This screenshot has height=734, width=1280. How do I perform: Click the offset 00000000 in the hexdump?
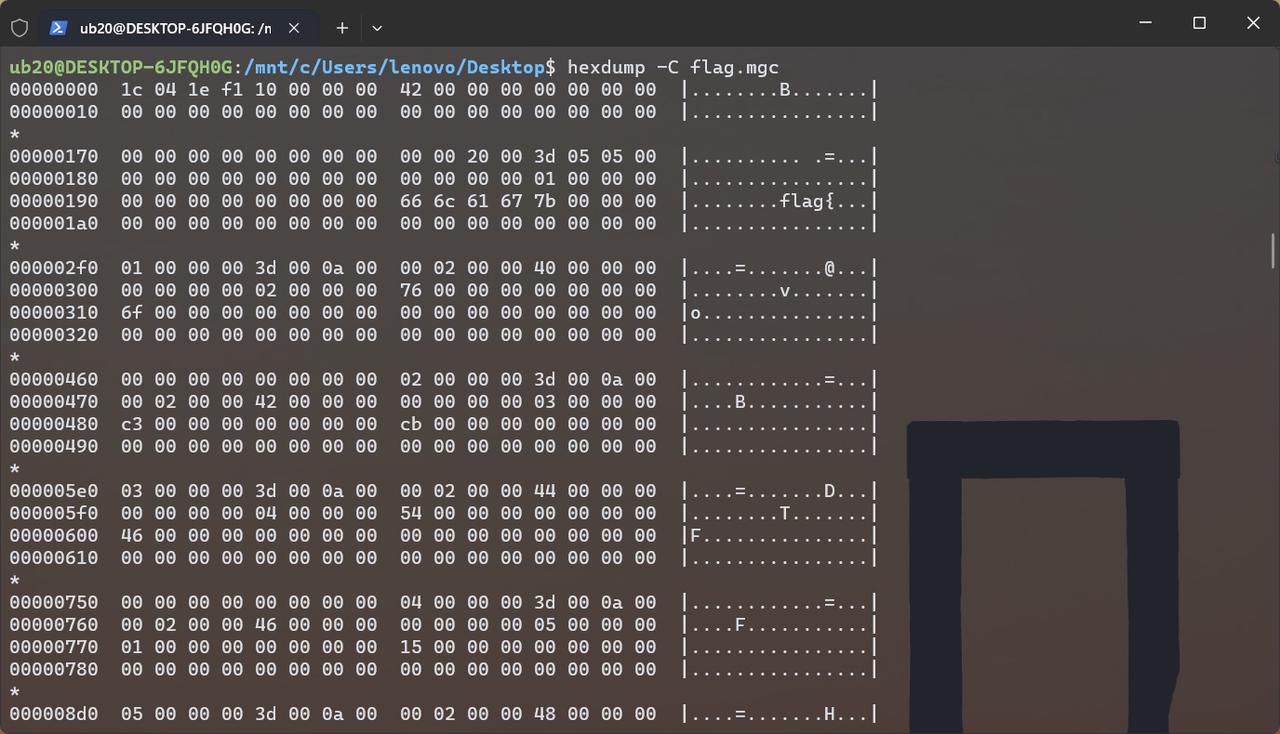(x=54, y=89)
